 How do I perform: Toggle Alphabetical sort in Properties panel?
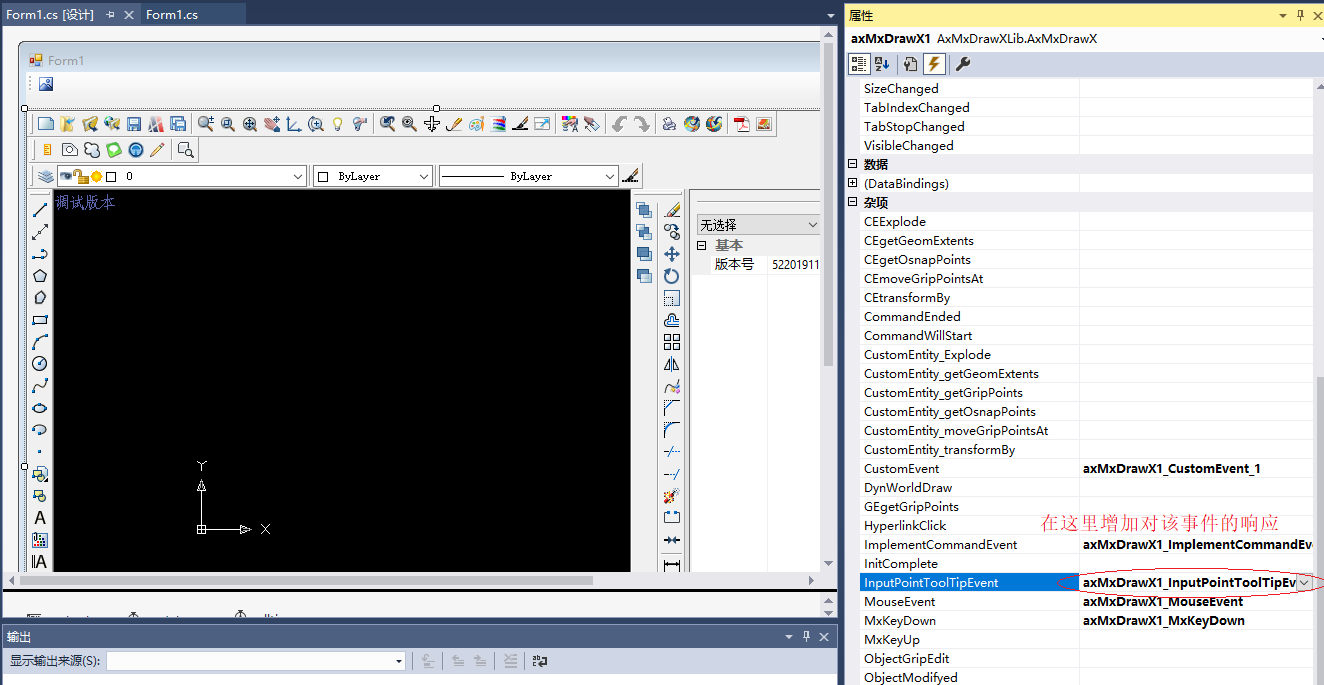click(x=882, y=64)
